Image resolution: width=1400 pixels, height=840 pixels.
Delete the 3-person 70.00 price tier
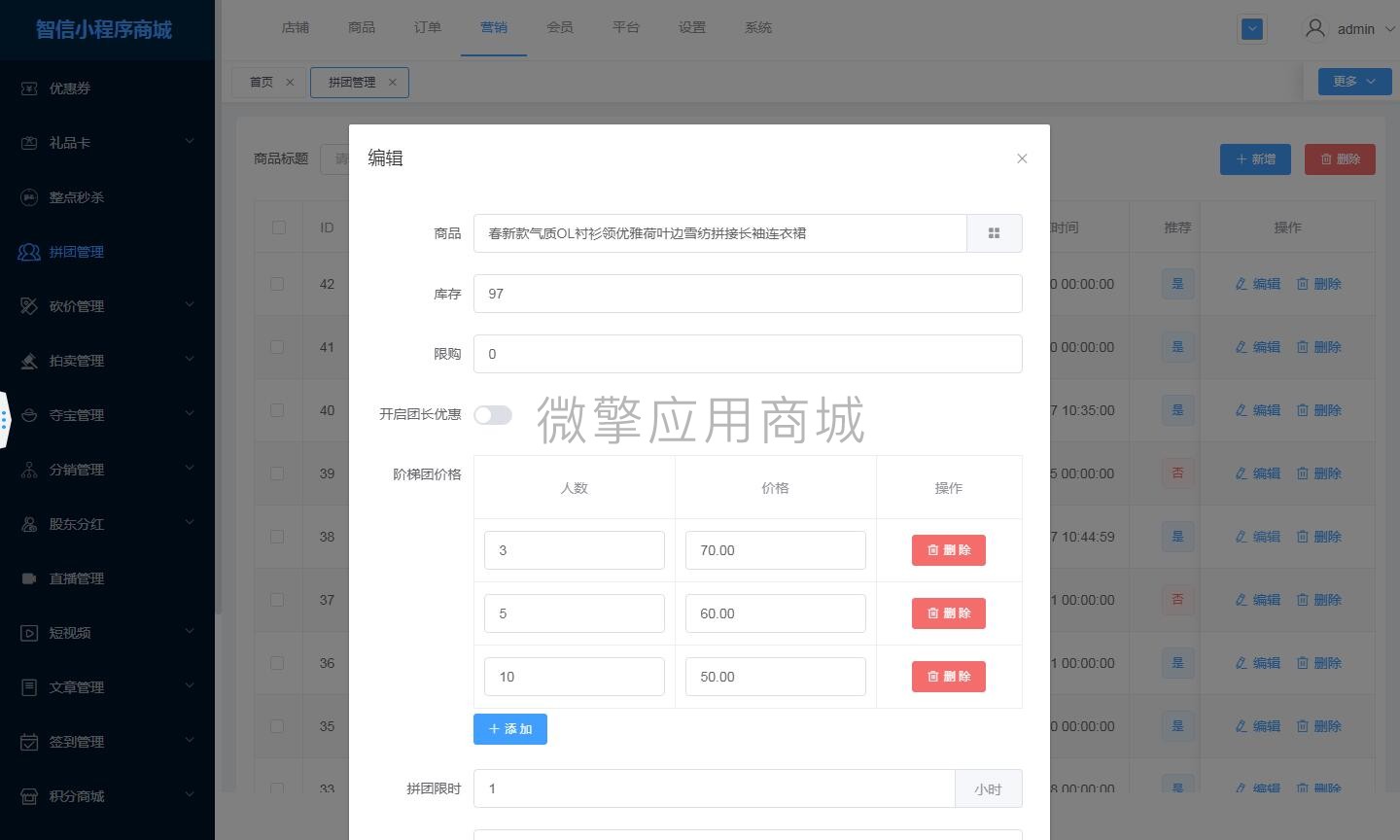949,550
